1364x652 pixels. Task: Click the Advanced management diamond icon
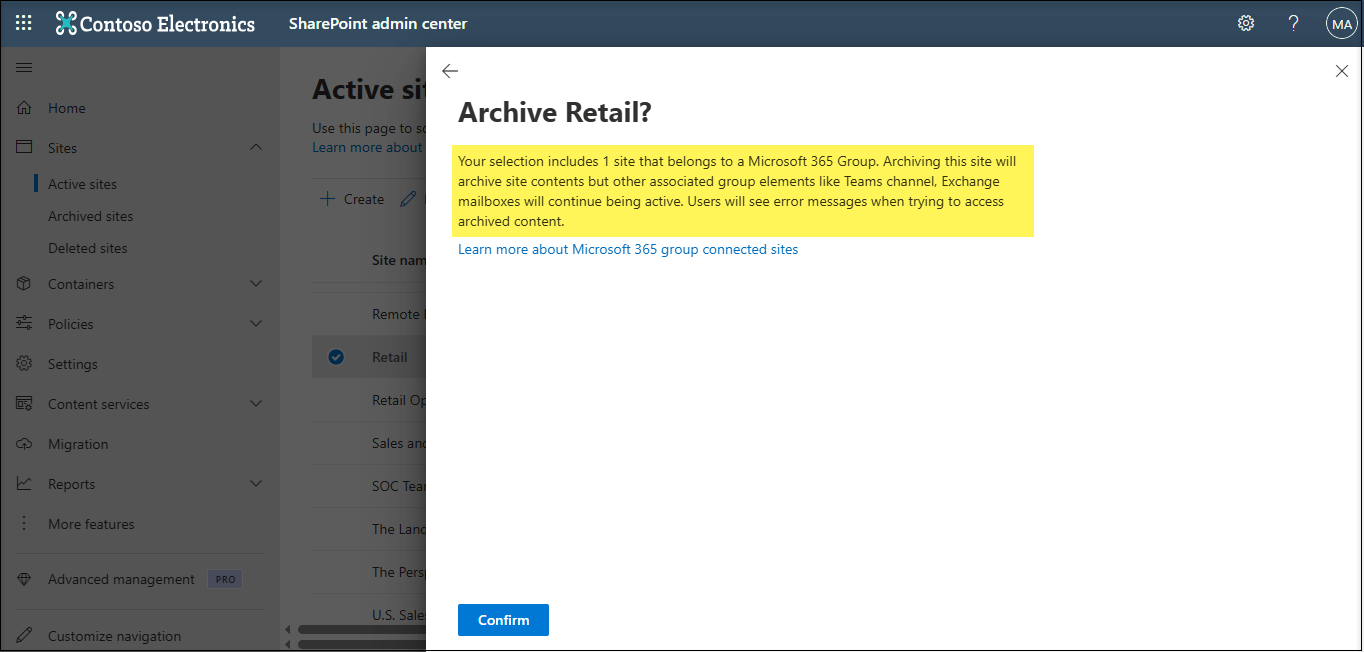tap(23, 578)
